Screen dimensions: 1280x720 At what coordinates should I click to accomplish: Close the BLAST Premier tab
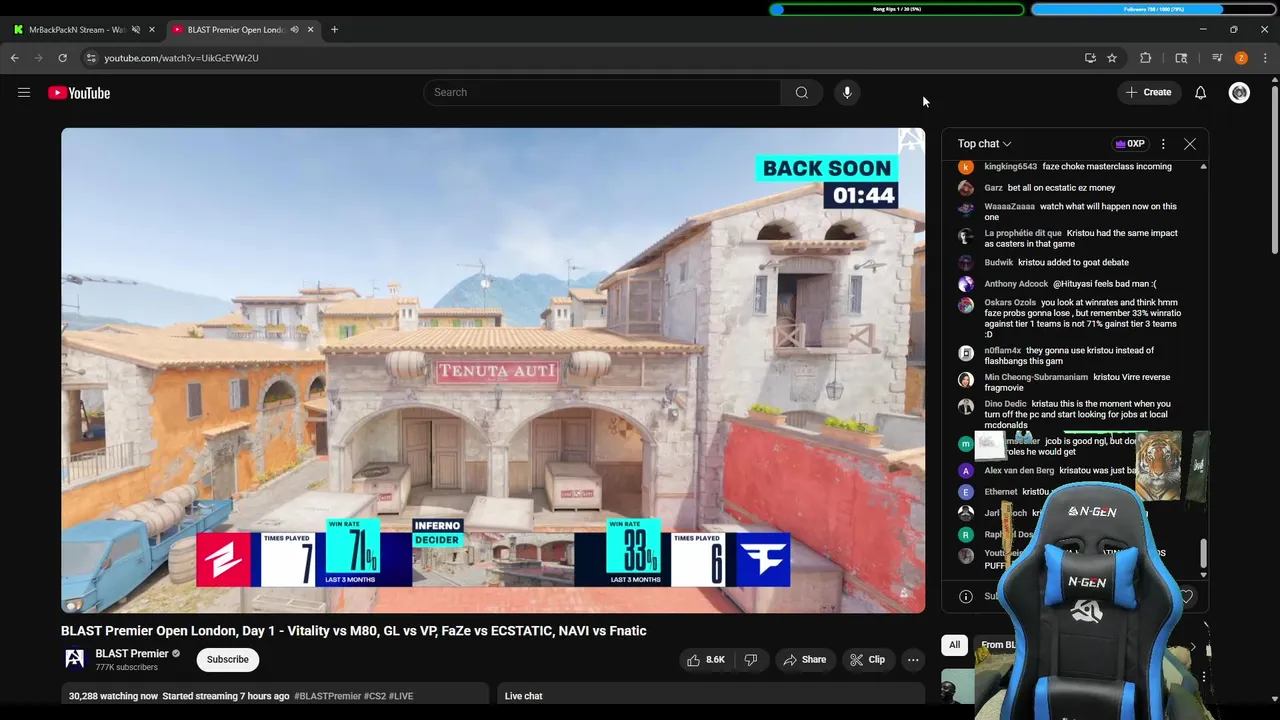pos(310,30)
